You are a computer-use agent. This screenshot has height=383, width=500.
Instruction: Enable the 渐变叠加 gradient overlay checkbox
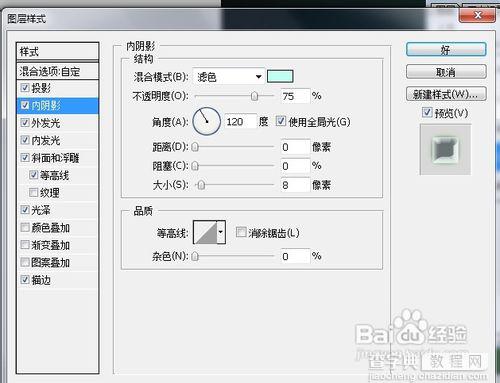point(25,245)
